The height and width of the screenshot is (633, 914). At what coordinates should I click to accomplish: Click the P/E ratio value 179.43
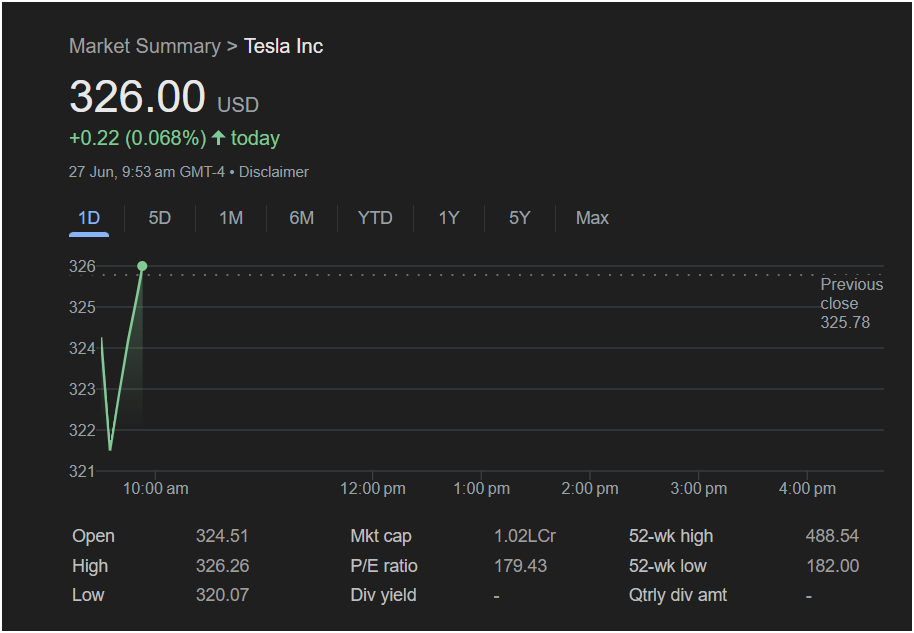tap(521, 566)
